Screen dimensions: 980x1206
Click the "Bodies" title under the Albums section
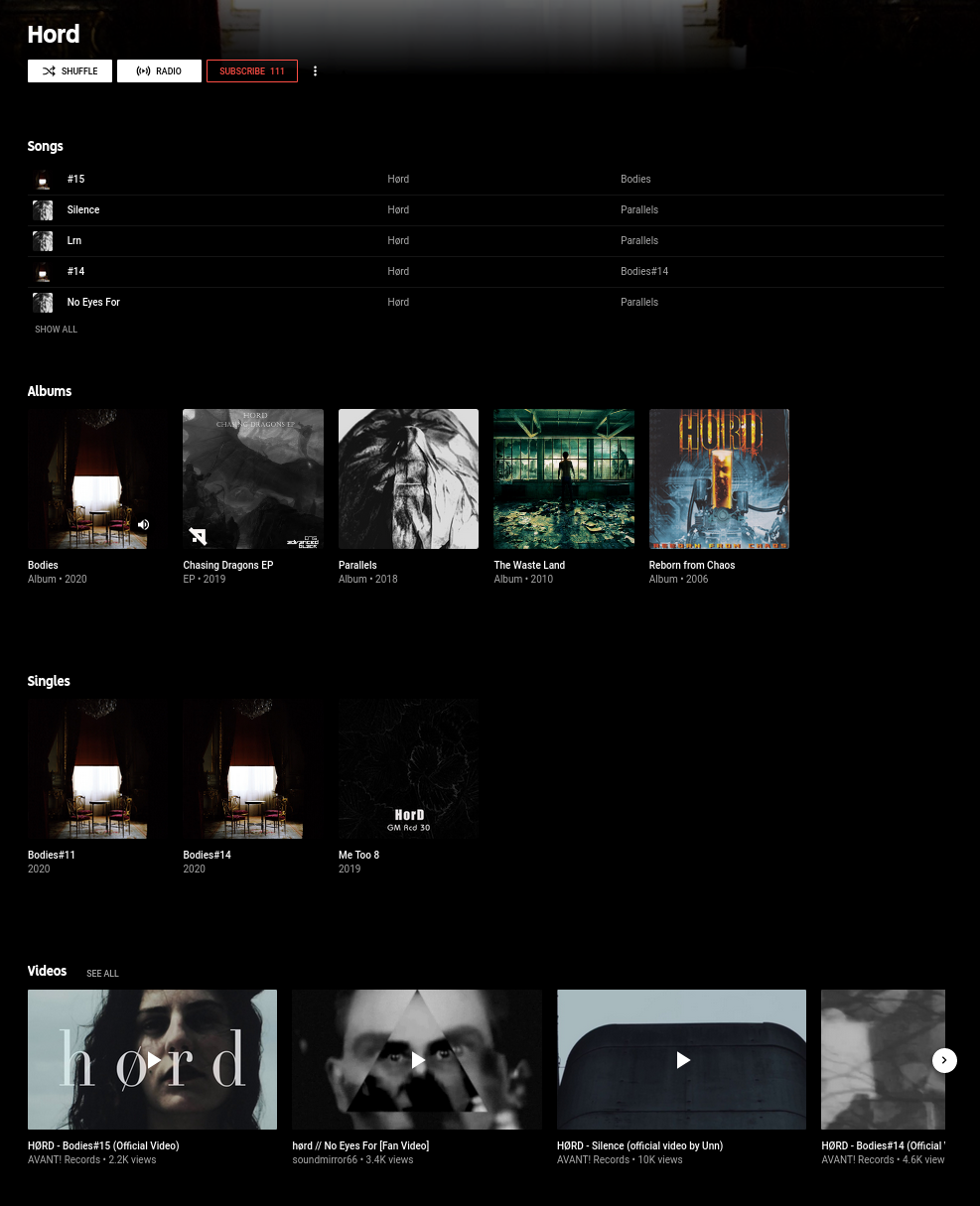coord(43,566)
